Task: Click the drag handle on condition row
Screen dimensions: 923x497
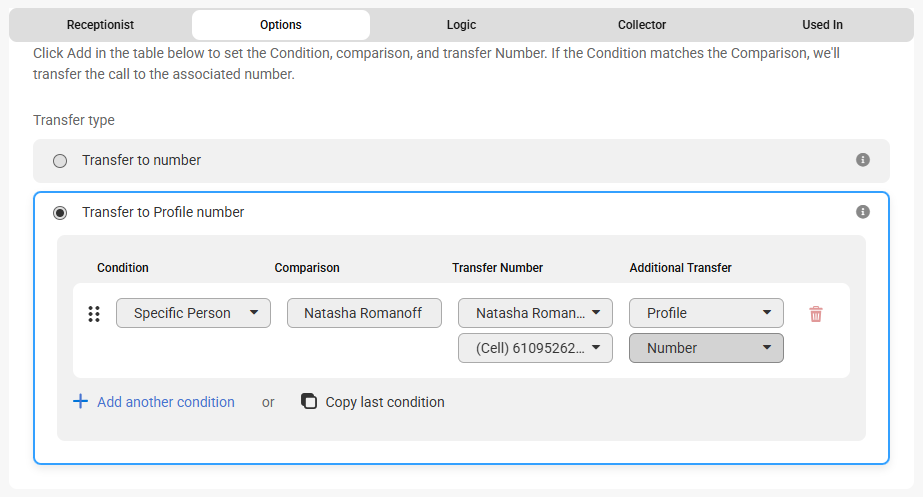Action: (x=94, y=314)
